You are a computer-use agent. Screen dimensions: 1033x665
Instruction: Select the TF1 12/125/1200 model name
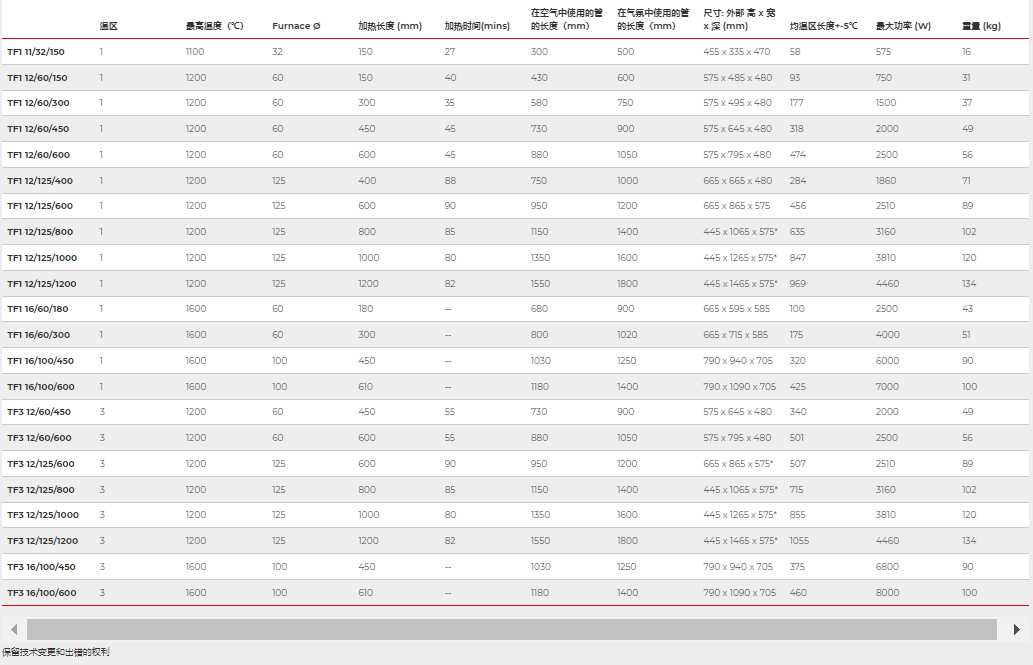[x=42, y=283]
